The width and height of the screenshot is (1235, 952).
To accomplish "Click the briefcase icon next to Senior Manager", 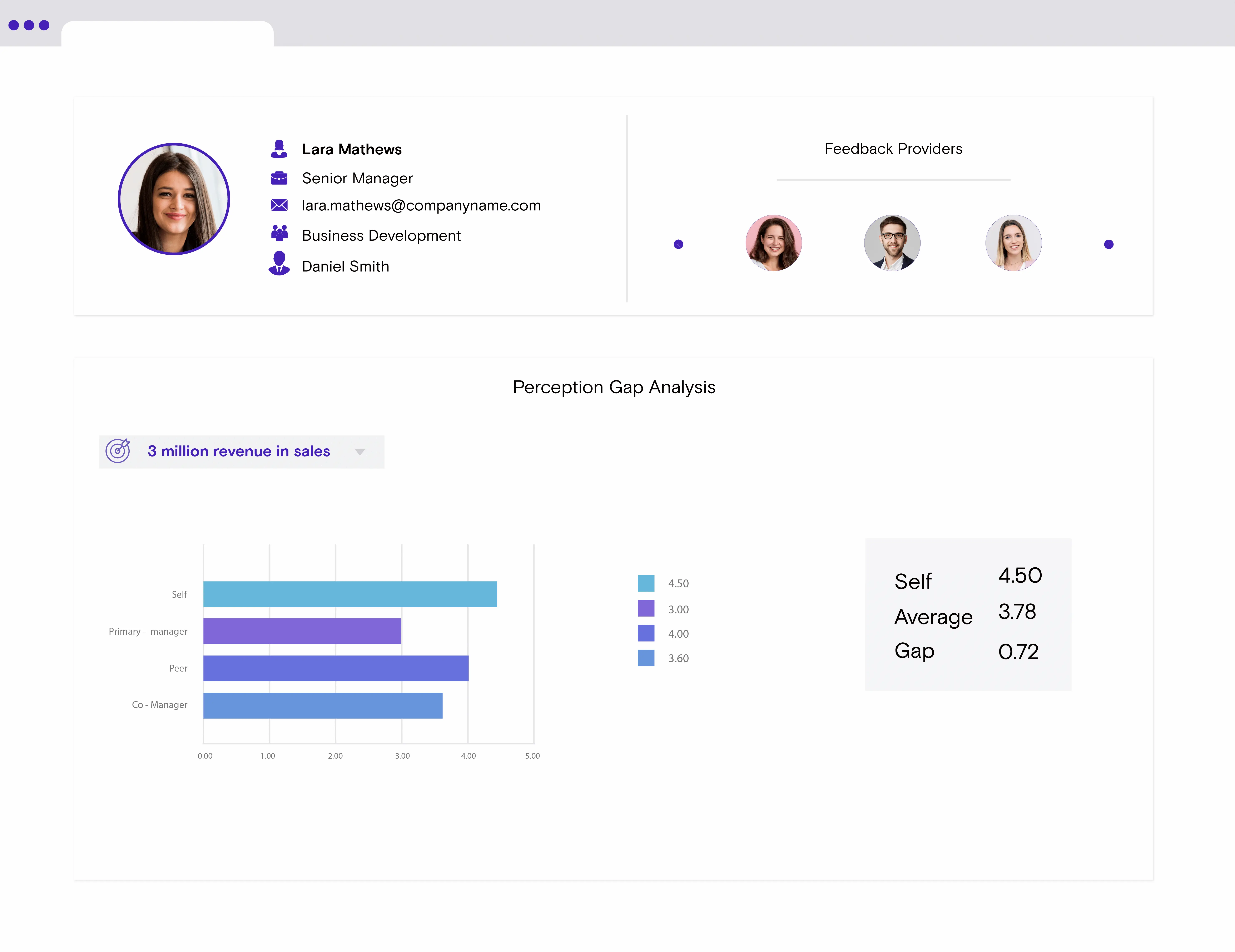I will point(279,178).
